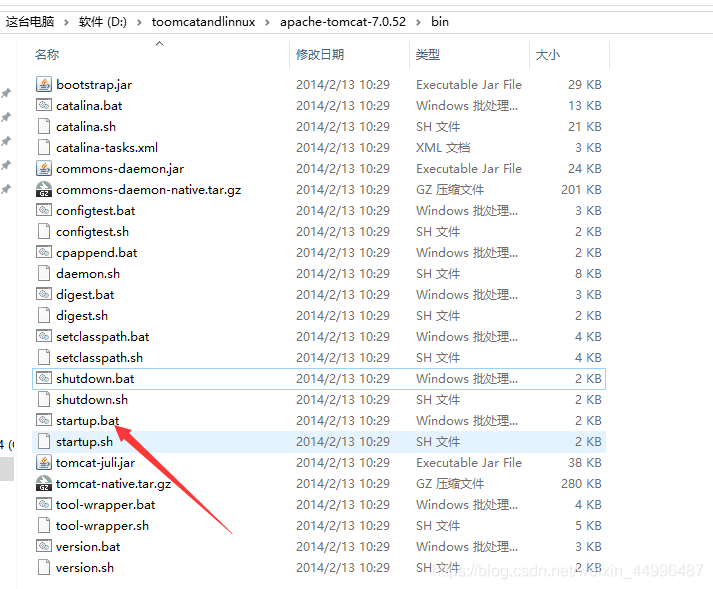Image resolution: width=713 pixels, height=589 pixels.
Task: Click the setclasspath.sh file icon
Action: (44, 357)
